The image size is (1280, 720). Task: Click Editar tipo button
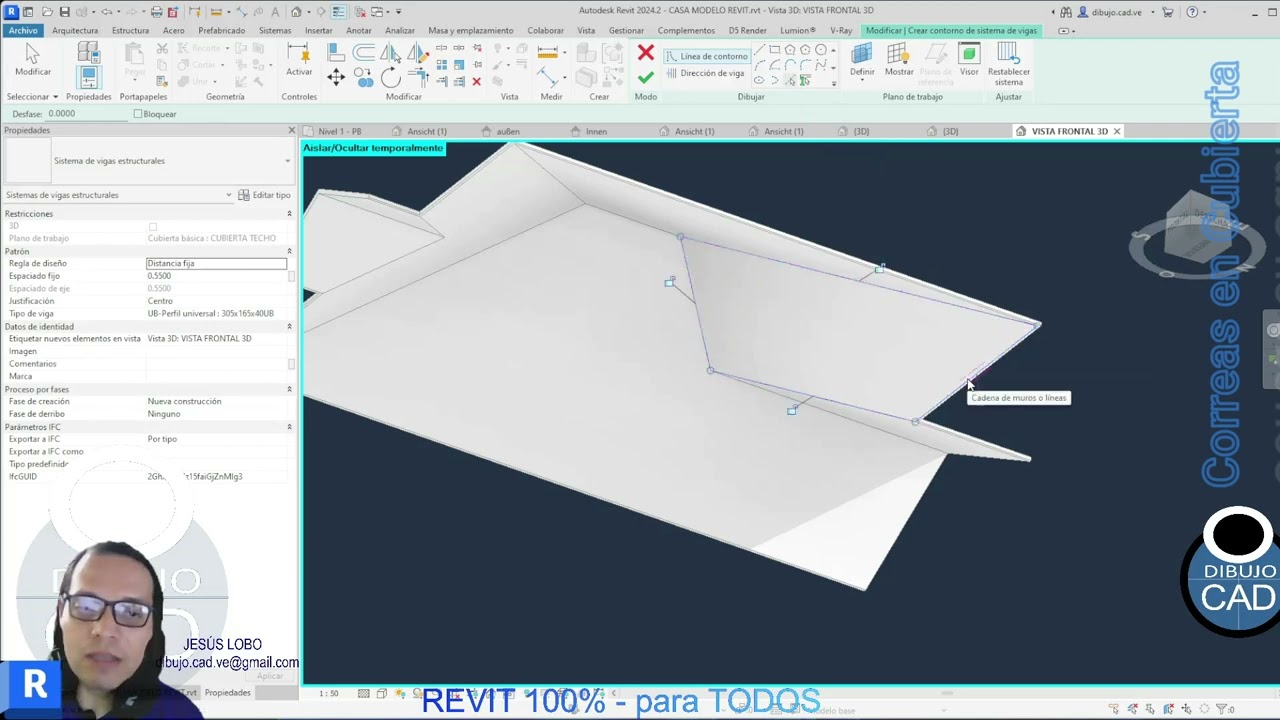click(265, 195)
